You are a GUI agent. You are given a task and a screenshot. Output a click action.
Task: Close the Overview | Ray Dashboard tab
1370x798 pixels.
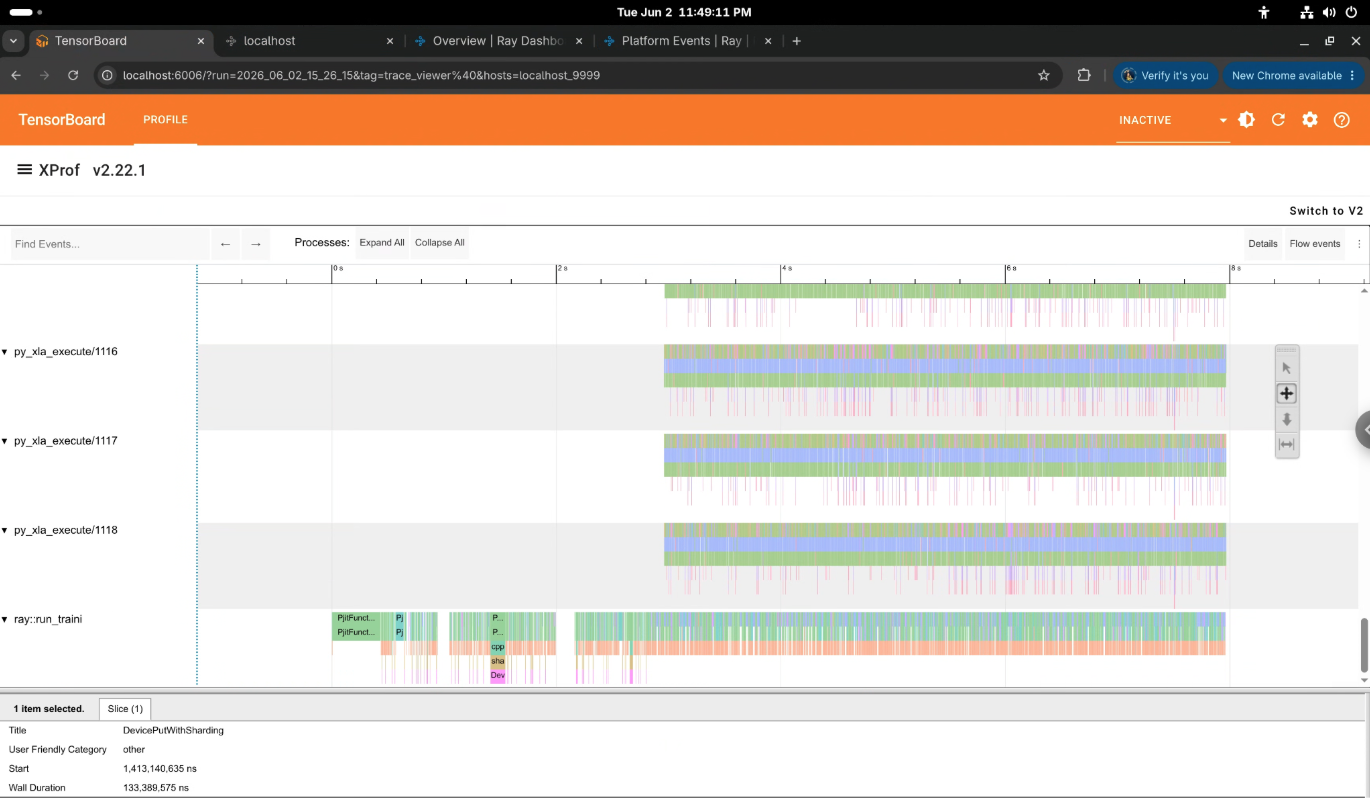click(578, 41)
